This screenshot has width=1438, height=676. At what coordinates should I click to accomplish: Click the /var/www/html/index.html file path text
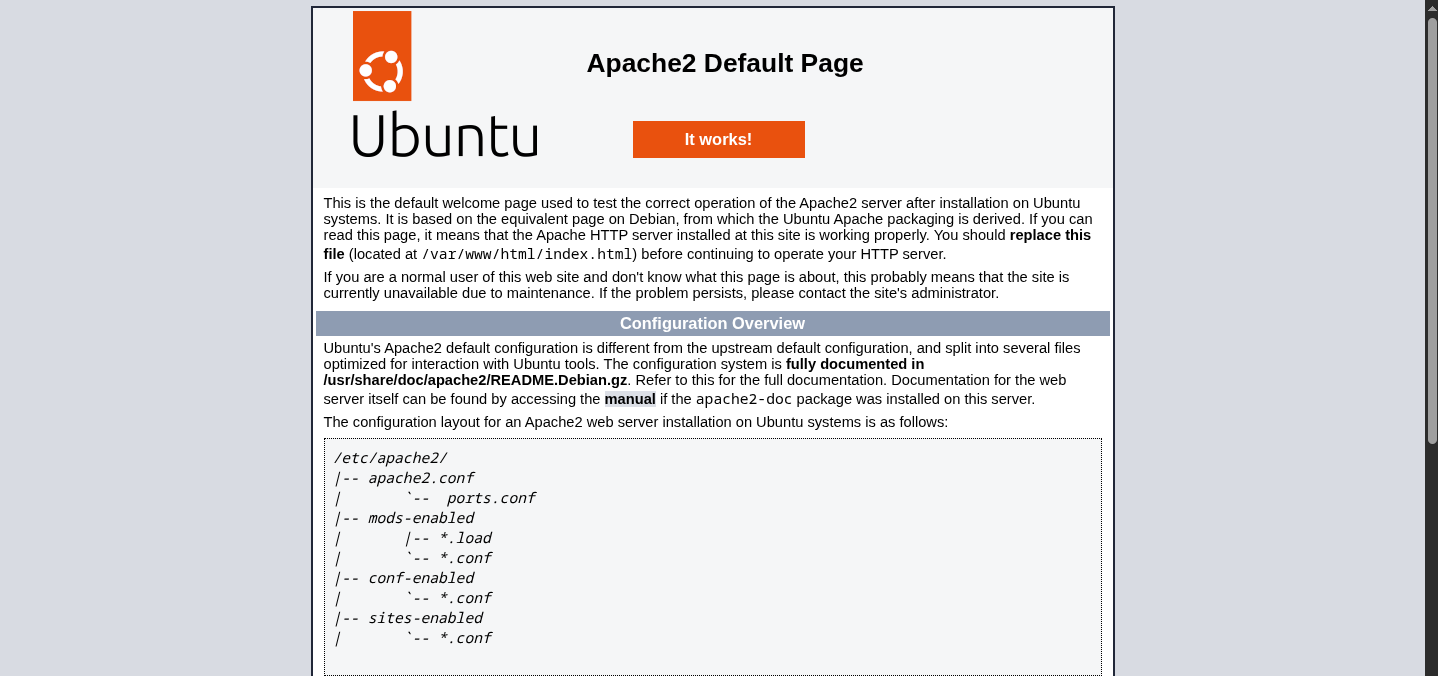coord(527,254)
